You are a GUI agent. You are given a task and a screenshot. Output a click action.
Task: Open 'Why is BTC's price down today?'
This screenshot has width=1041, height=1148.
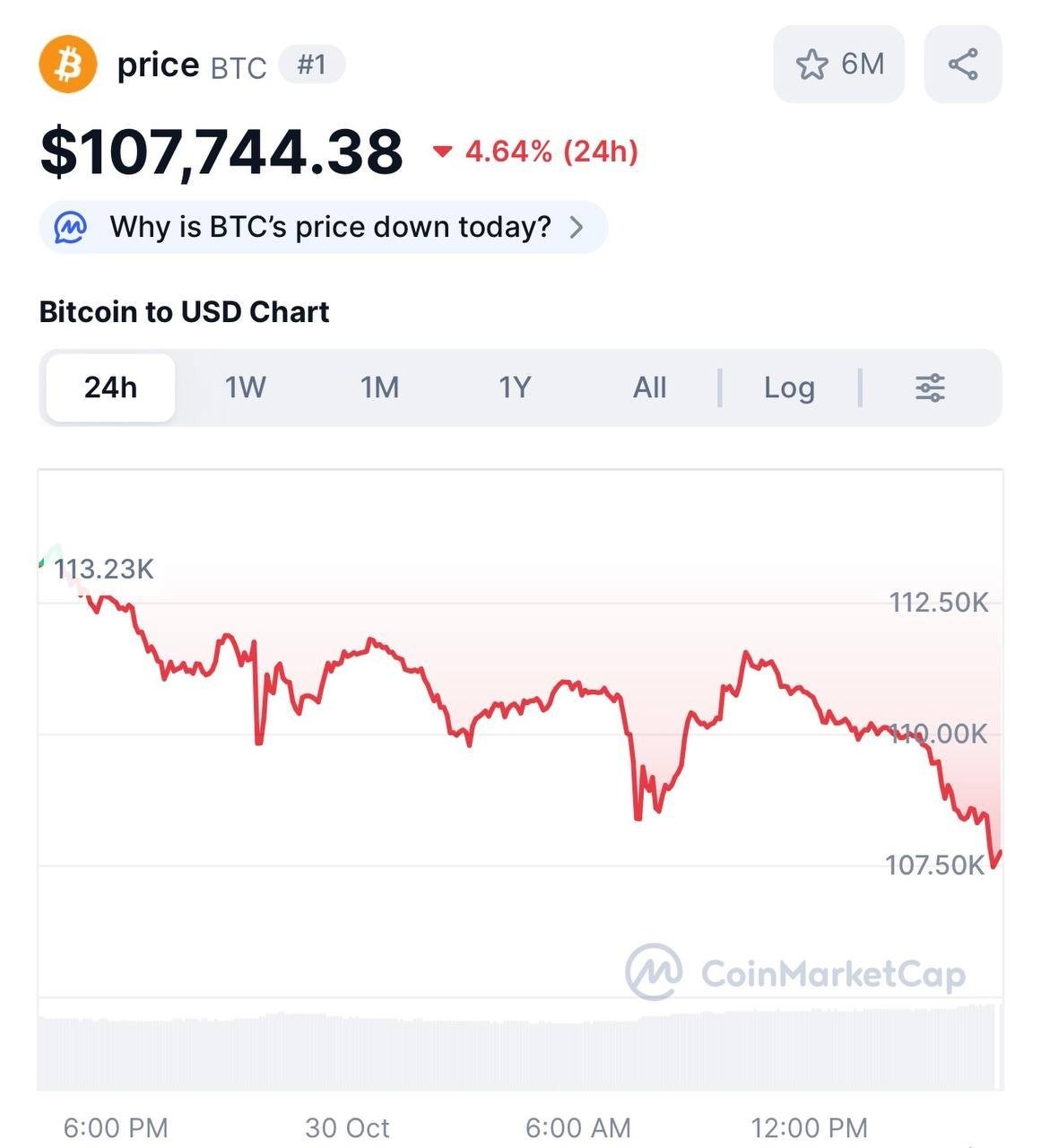click(330, 228)
